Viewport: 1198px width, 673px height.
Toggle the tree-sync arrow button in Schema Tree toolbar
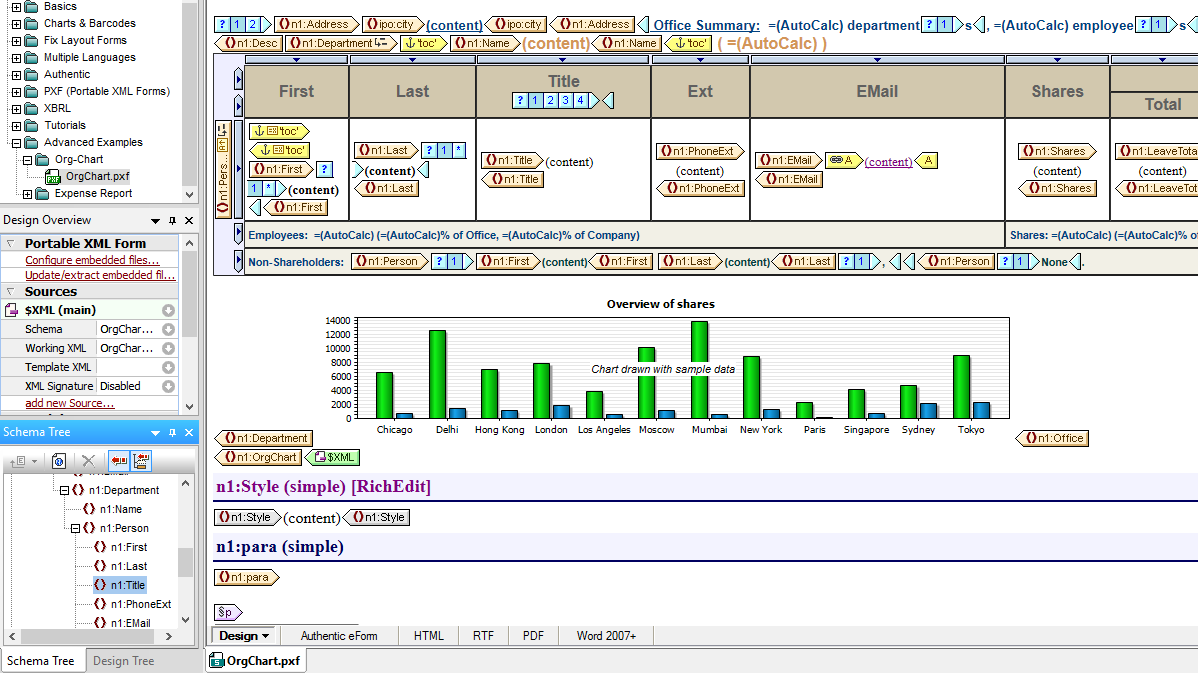click(141, 461)
